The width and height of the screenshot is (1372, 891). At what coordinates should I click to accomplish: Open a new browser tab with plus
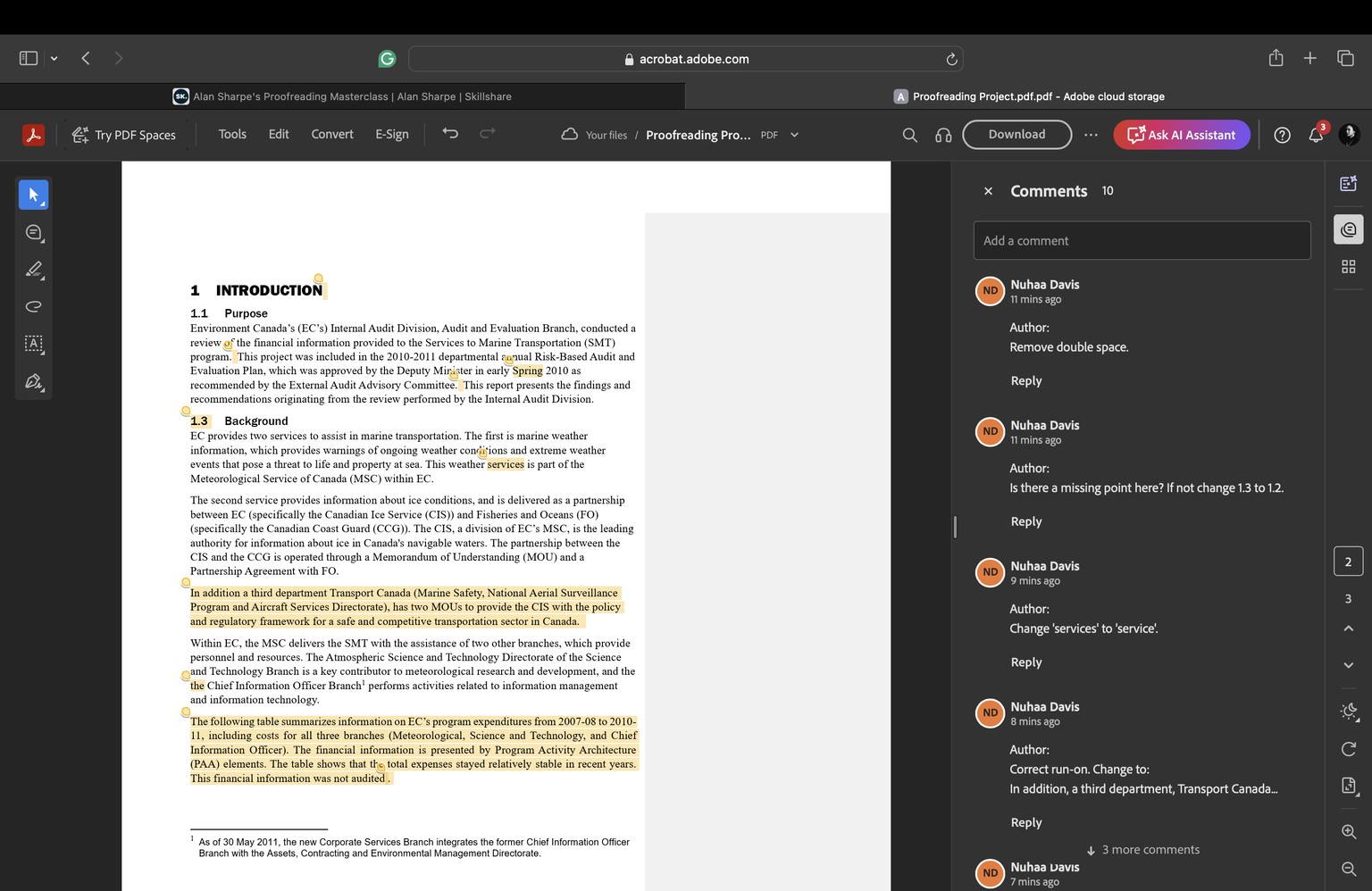click(x=1309, y=58)
